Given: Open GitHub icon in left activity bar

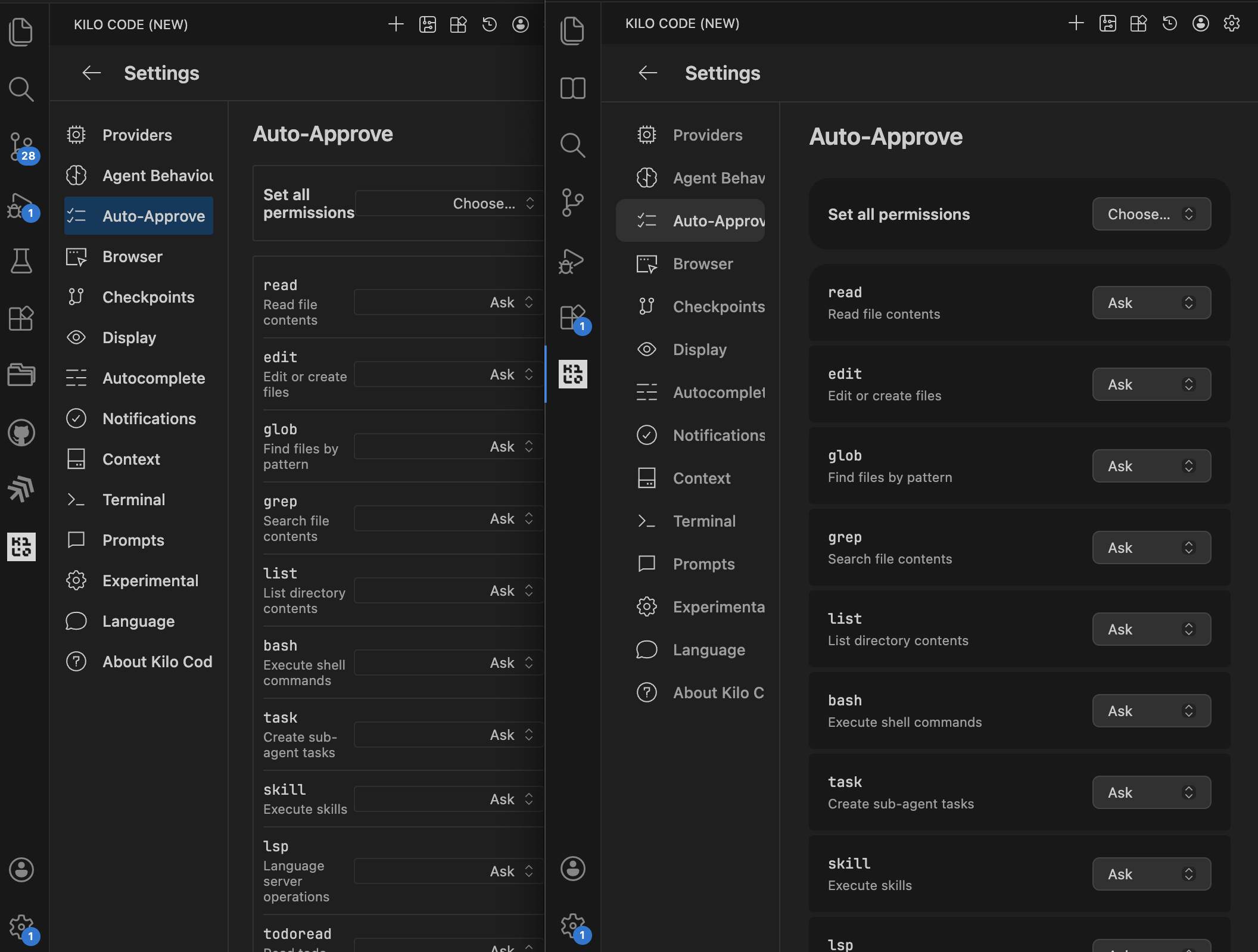Looking at the screenshot, I should (x=21, y=433).
